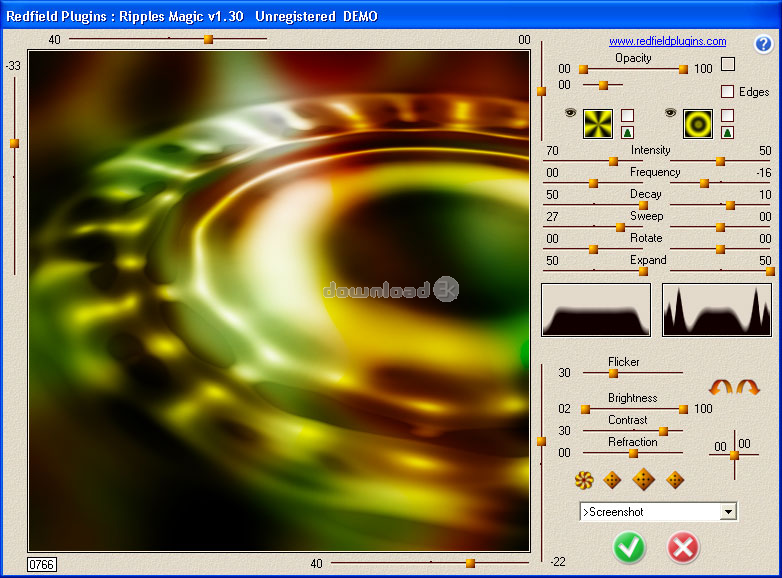Viewport: 782px width, 578px height.
Task: Click the radial star pattern ripple swatch
Action: click(598, 123)
